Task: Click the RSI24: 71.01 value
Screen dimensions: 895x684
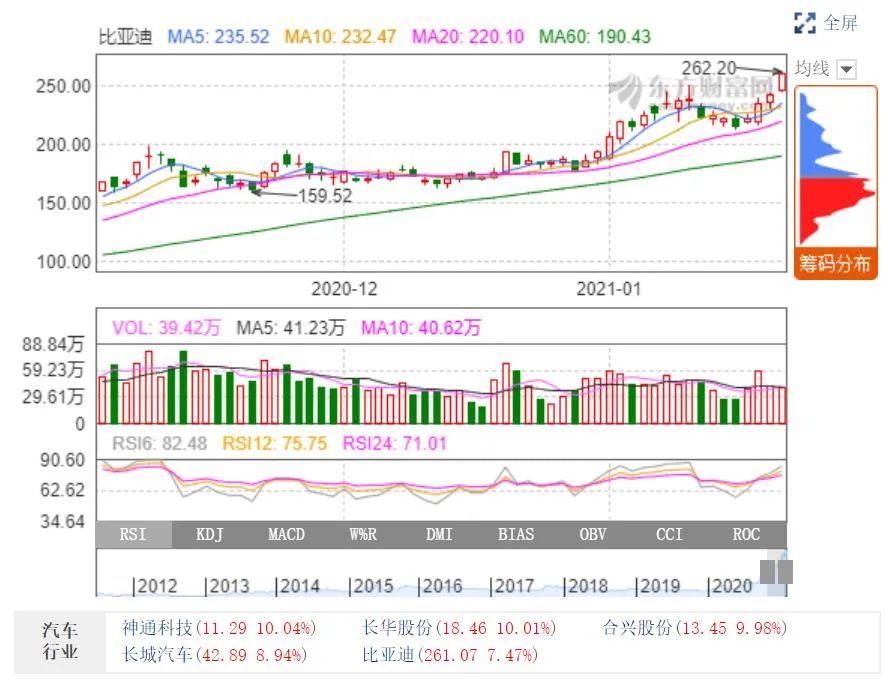Action: coord(394,443)
